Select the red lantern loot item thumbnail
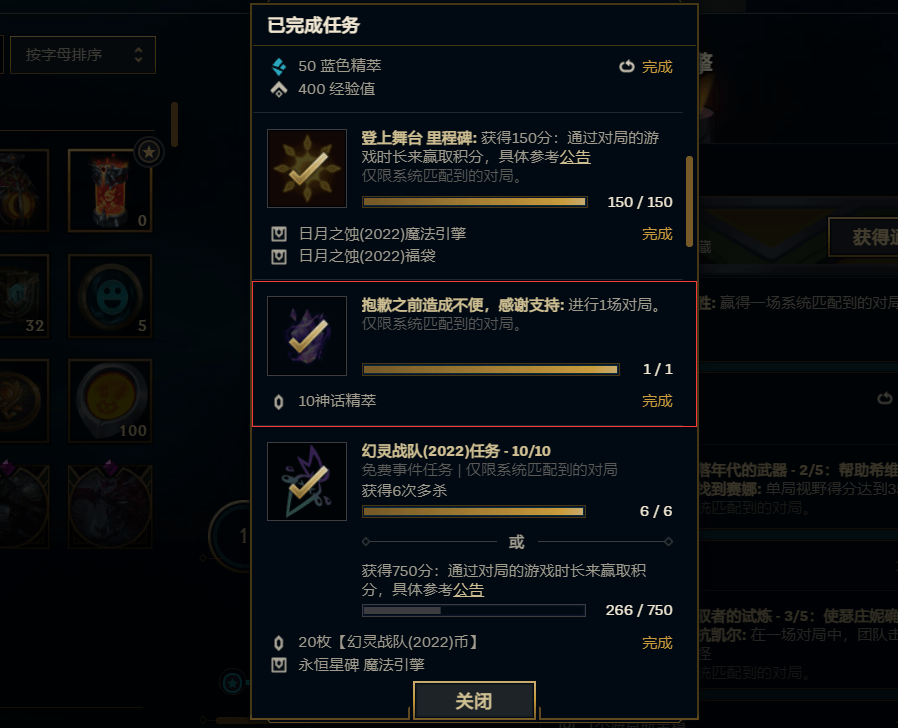 point(110,191)
